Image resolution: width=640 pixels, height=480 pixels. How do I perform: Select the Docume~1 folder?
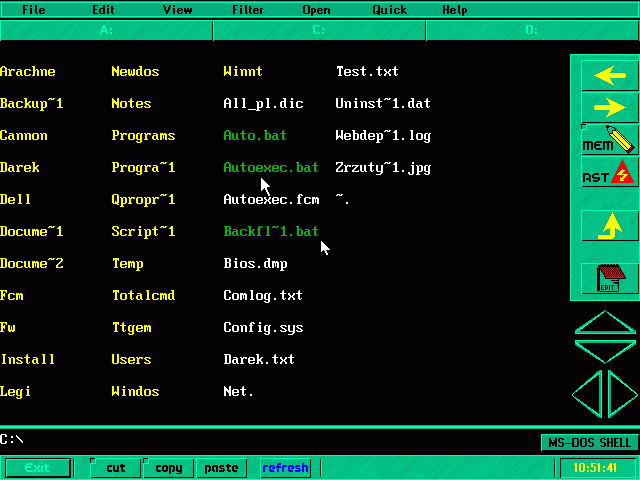(32, 231)
